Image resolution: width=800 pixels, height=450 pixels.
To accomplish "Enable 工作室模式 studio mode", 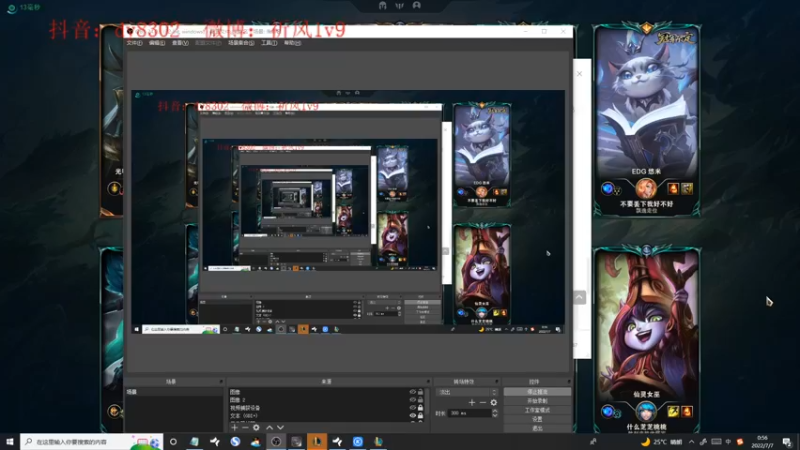I will pyautogui.click(x=537, y=410).
